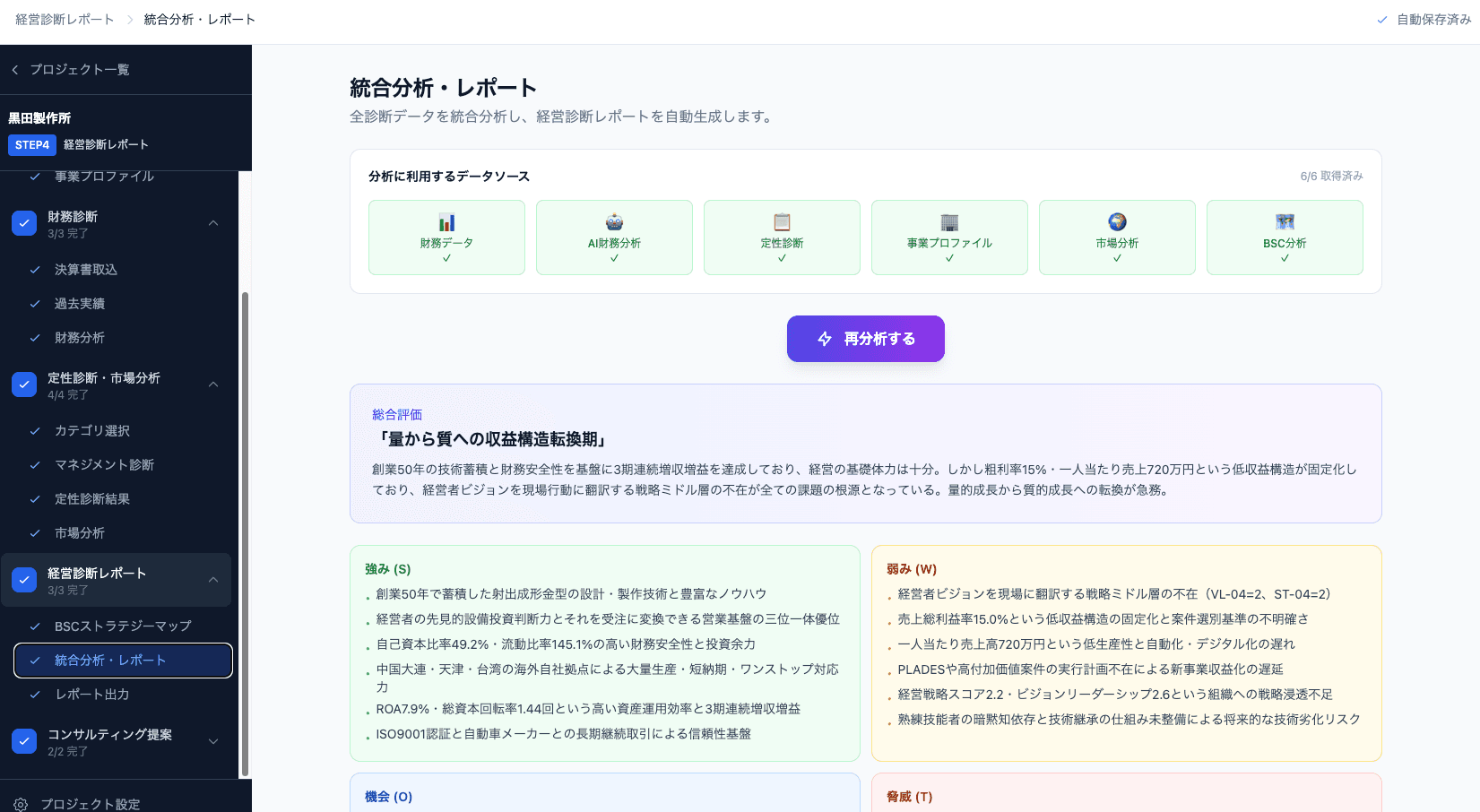Expand the コンサルティング提案 section chevron

213,741
